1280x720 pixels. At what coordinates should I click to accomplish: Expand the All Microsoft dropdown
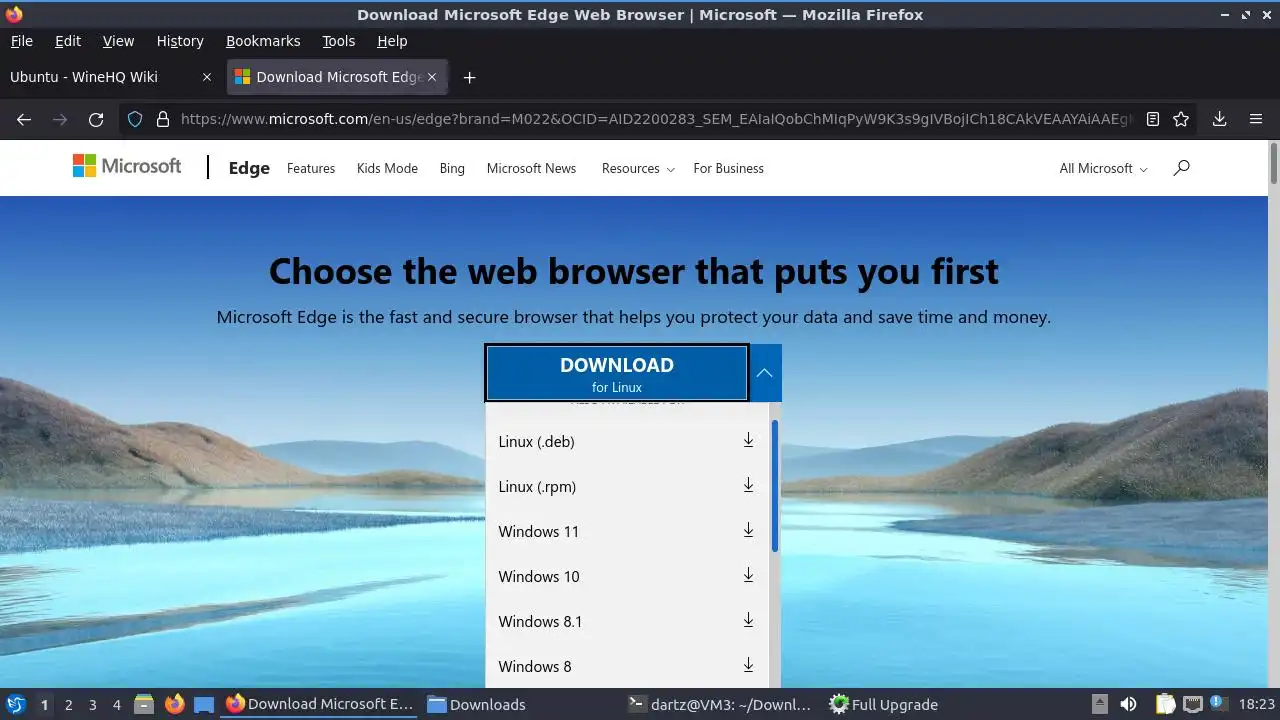[1103, 168]
